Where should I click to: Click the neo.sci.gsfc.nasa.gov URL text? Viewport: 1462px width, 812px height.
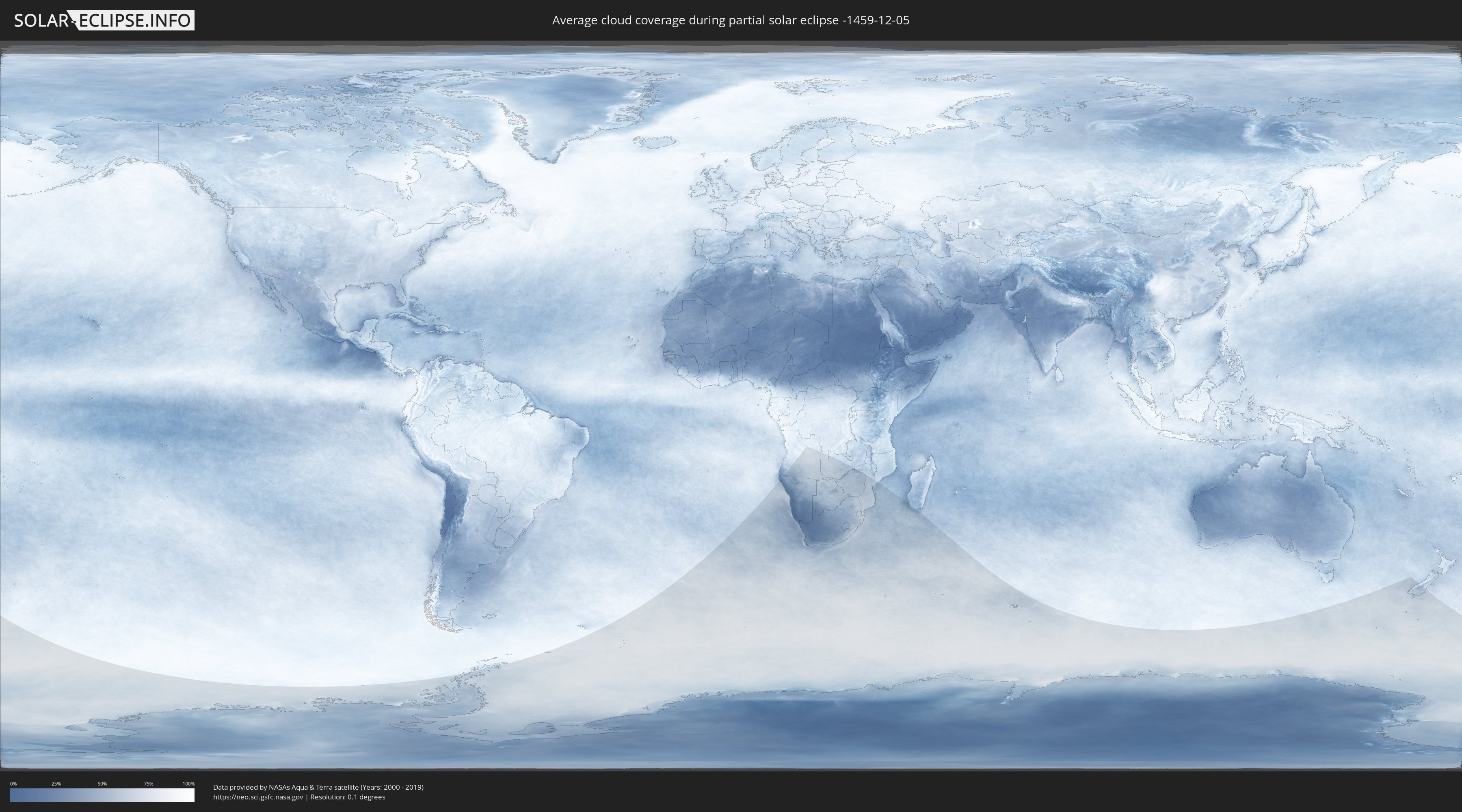tap(258, 797)
